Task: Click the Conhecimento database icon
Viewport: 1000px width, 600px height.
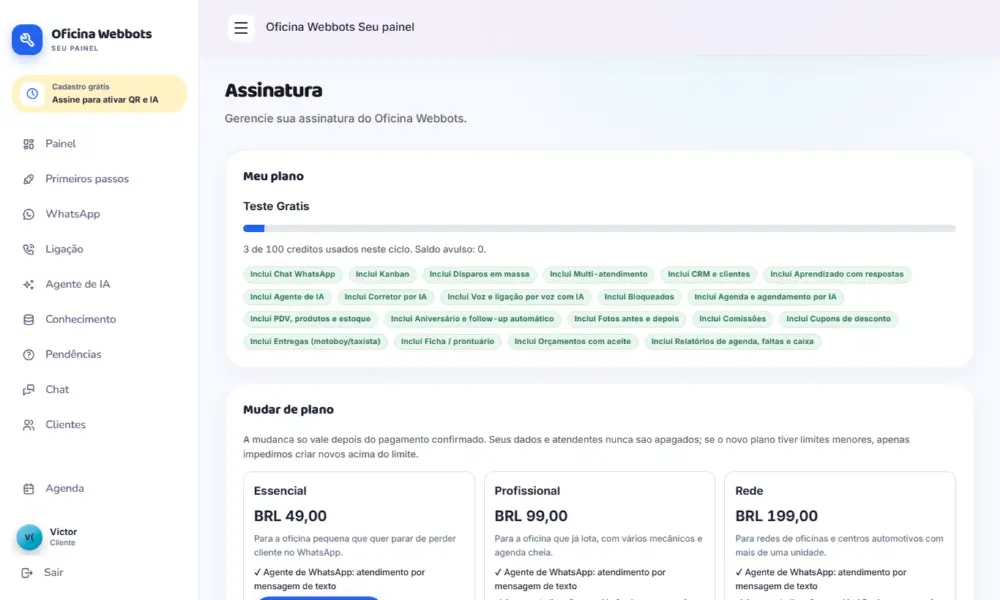Action: [29, 319]
